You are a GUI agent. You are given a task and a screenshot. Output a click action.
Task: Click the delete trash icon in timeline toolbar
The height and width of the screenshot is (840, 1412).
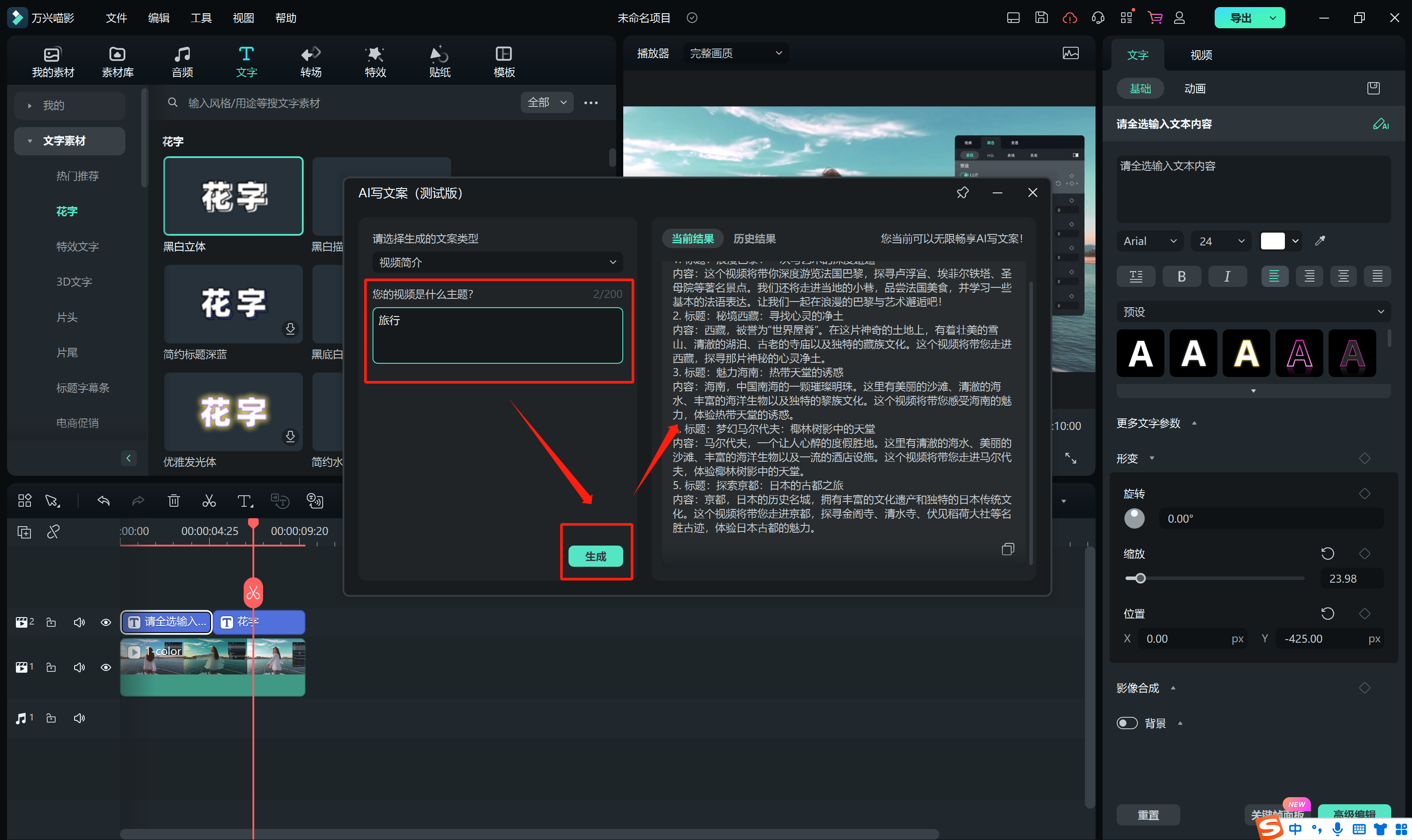(x=174, y=501)
